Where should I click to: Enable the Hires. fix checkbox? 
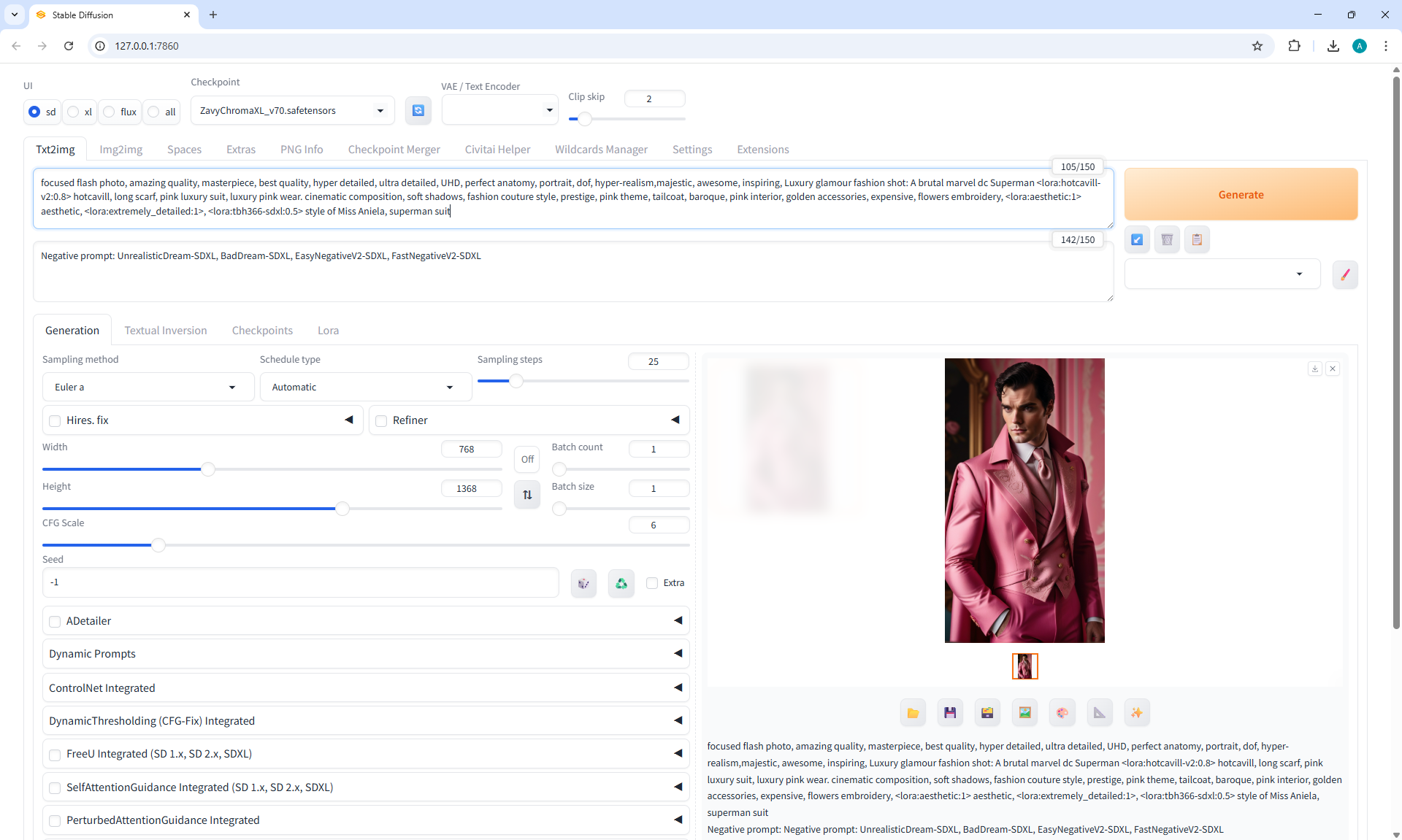click(55, 421)
